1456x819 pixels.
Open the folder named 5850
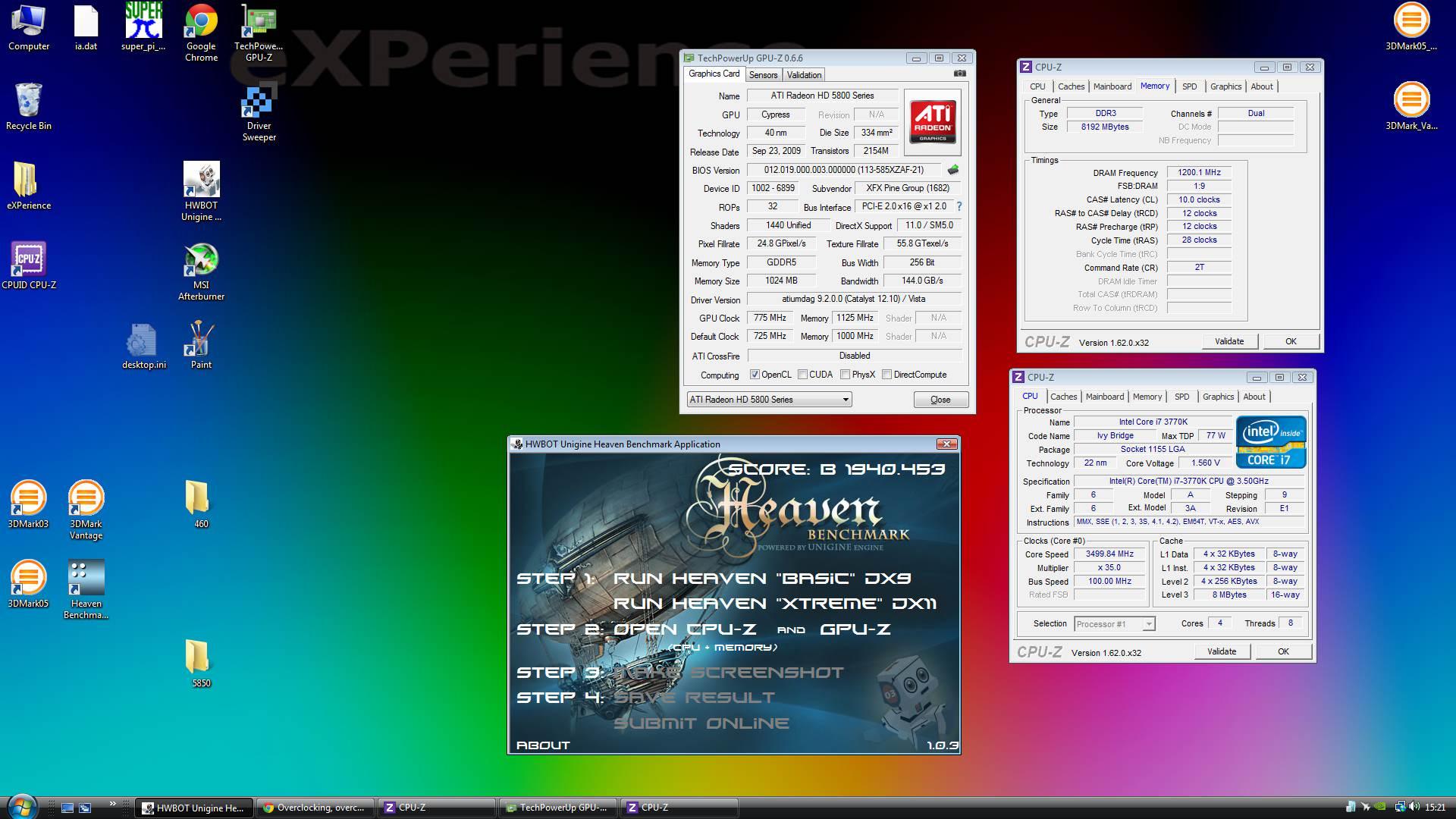(x=197, y=664)
